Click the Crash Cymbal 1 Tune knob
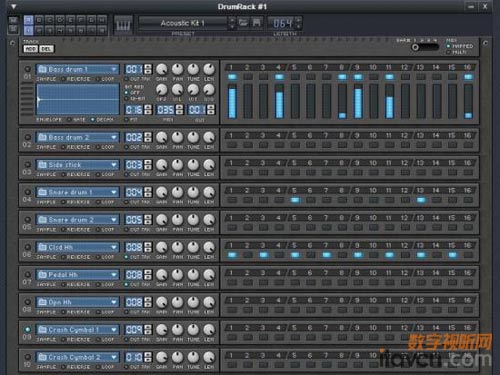The width and height of the screenshot is (500, 375). pyautogui.click(x=193, y=330)
